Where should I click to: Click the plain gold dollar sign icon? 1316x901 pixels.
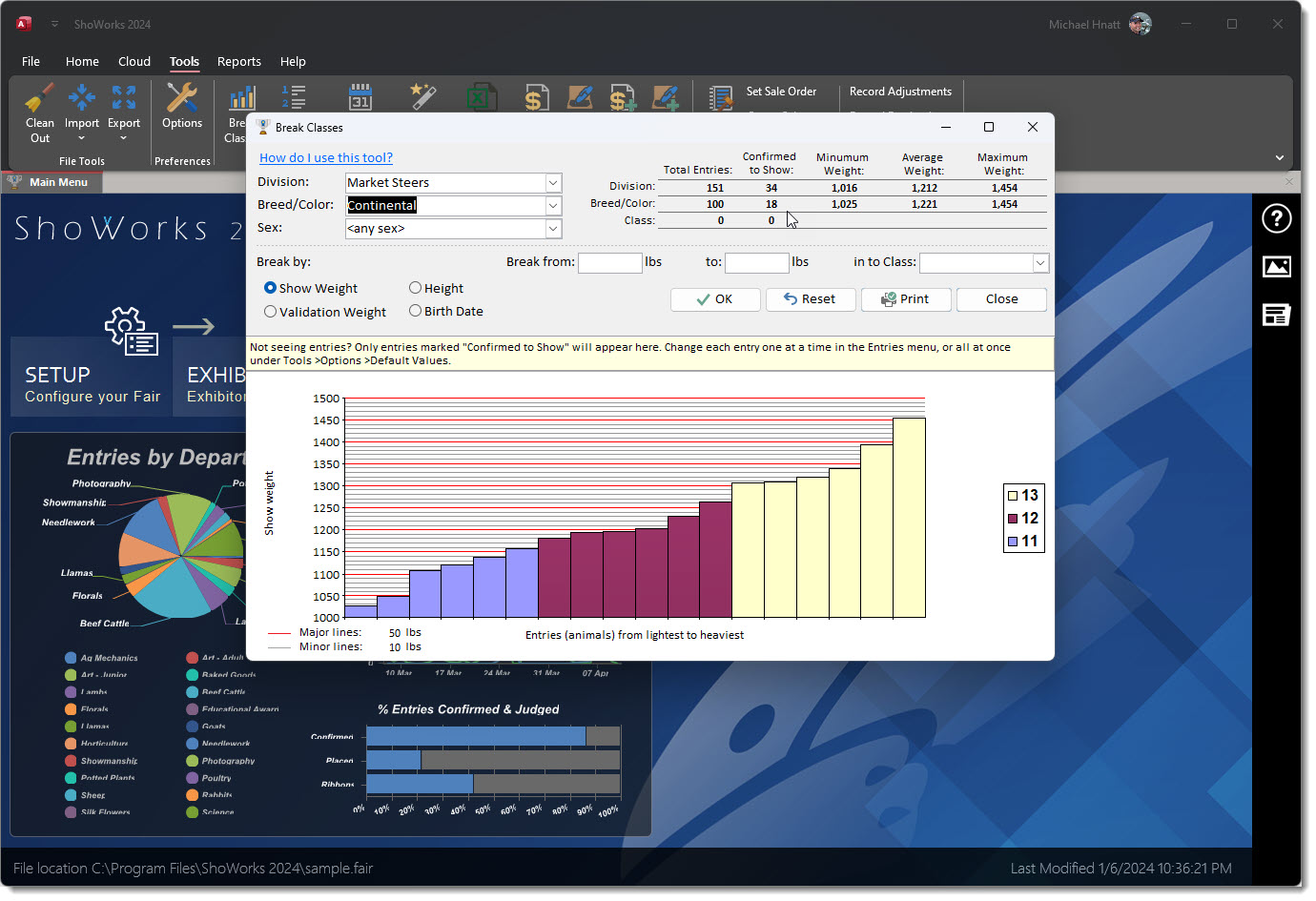(535, 97)
